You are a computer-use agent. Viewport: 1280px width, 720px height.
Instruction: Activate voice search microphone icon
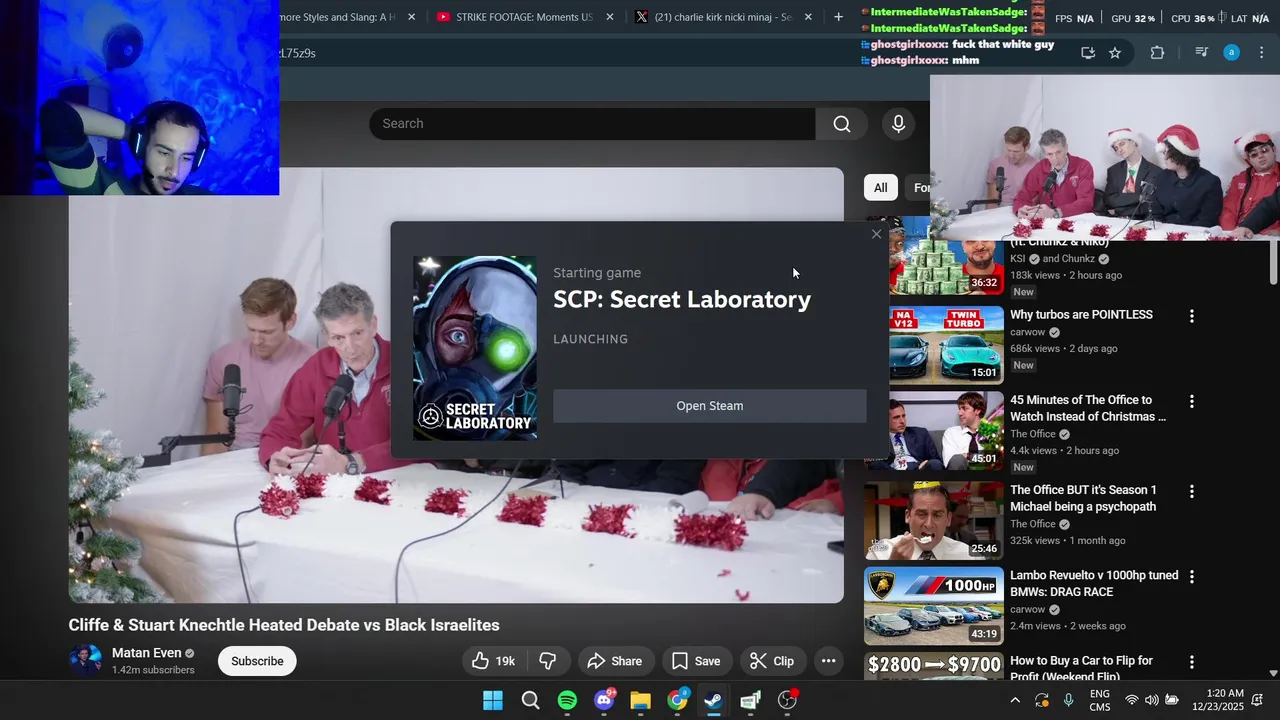tap(898, 124)
